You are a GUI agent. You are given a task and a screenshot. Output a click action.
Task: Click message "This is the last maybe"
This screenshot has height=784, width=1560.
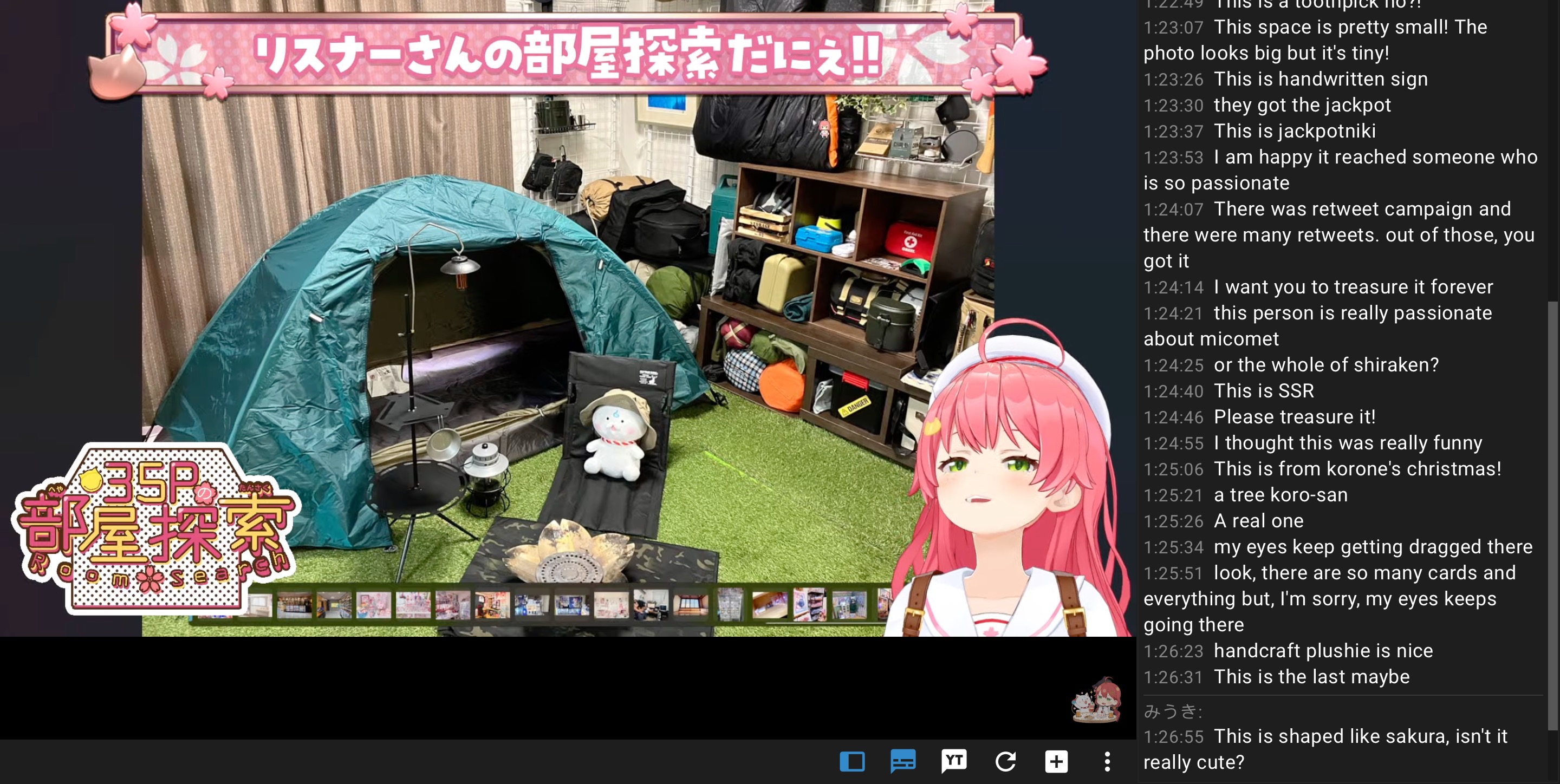(1312, 677)
